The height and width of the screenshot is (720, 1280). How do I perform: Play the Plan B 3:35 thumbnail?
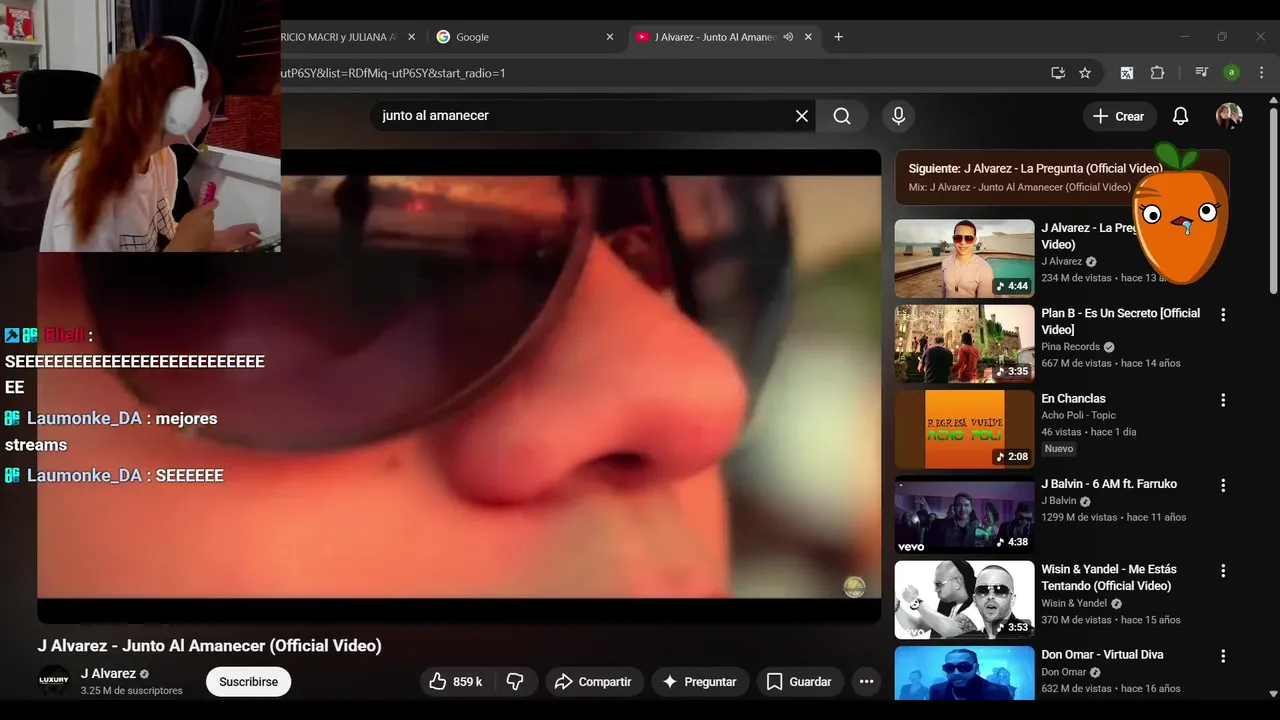[x=964, y=344]
